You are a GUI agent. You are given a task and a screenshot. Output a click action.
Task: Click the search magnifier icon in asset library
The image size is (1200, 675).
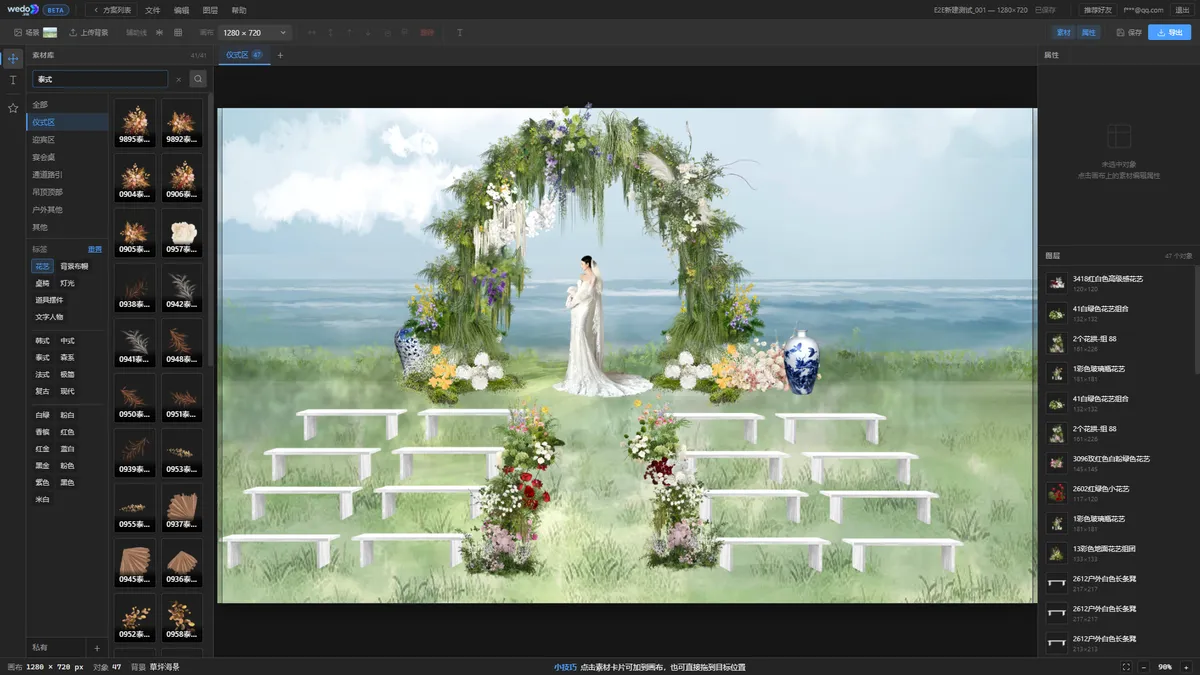[x=198, y=79]
